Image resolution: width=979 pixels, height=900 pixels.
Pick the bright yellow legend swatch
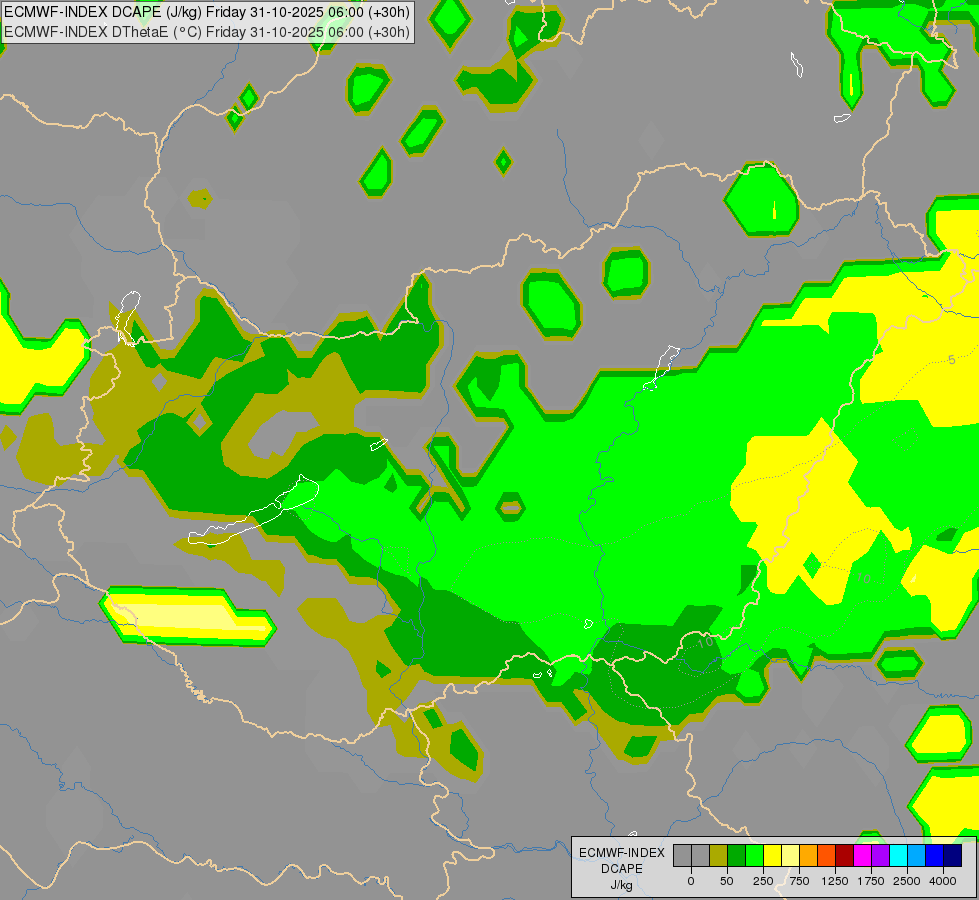tap(772, 856)
